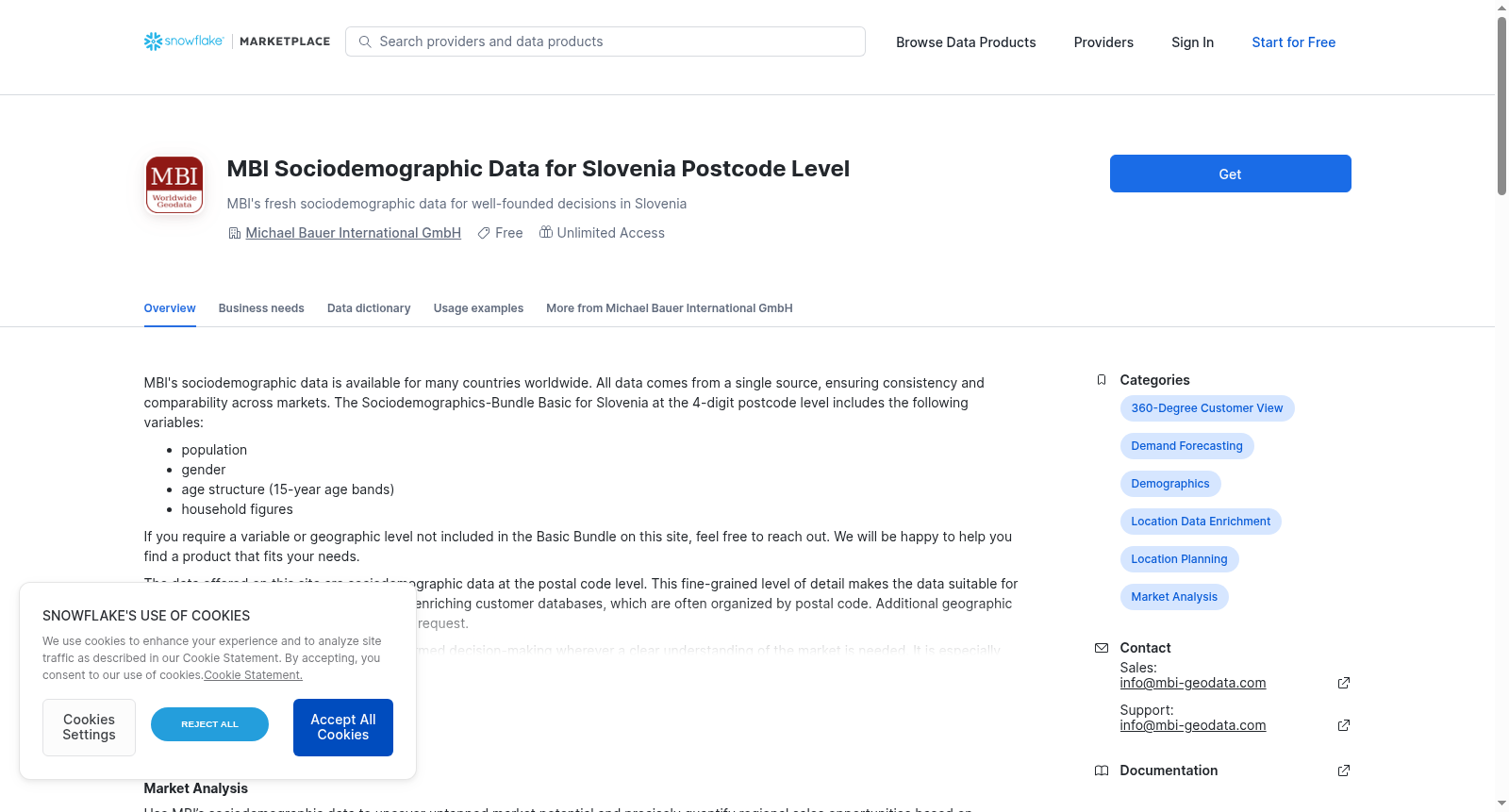The image size is (1509, 812).
Task: Select the Overview tab
Action: tap(170, 308)
